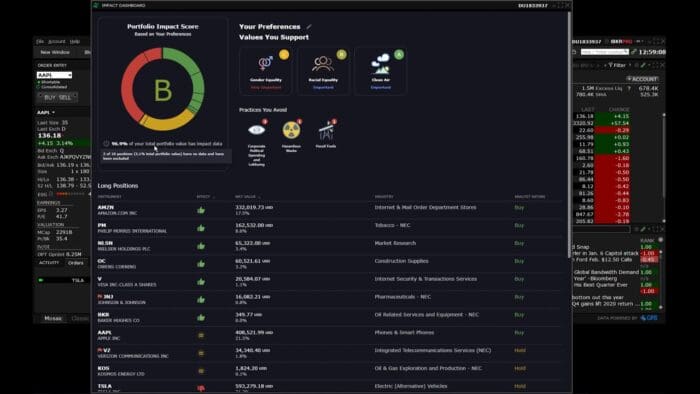
Task: Click the Phones & Smart Phones industry cell
Action: (x=404, y=332)
